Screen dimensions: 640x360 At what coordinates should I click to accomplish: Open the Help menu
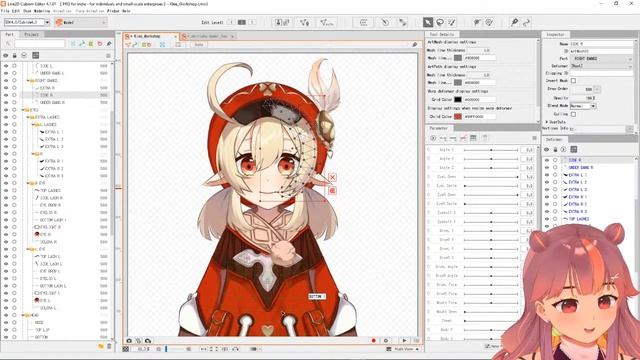pos(126,11)
